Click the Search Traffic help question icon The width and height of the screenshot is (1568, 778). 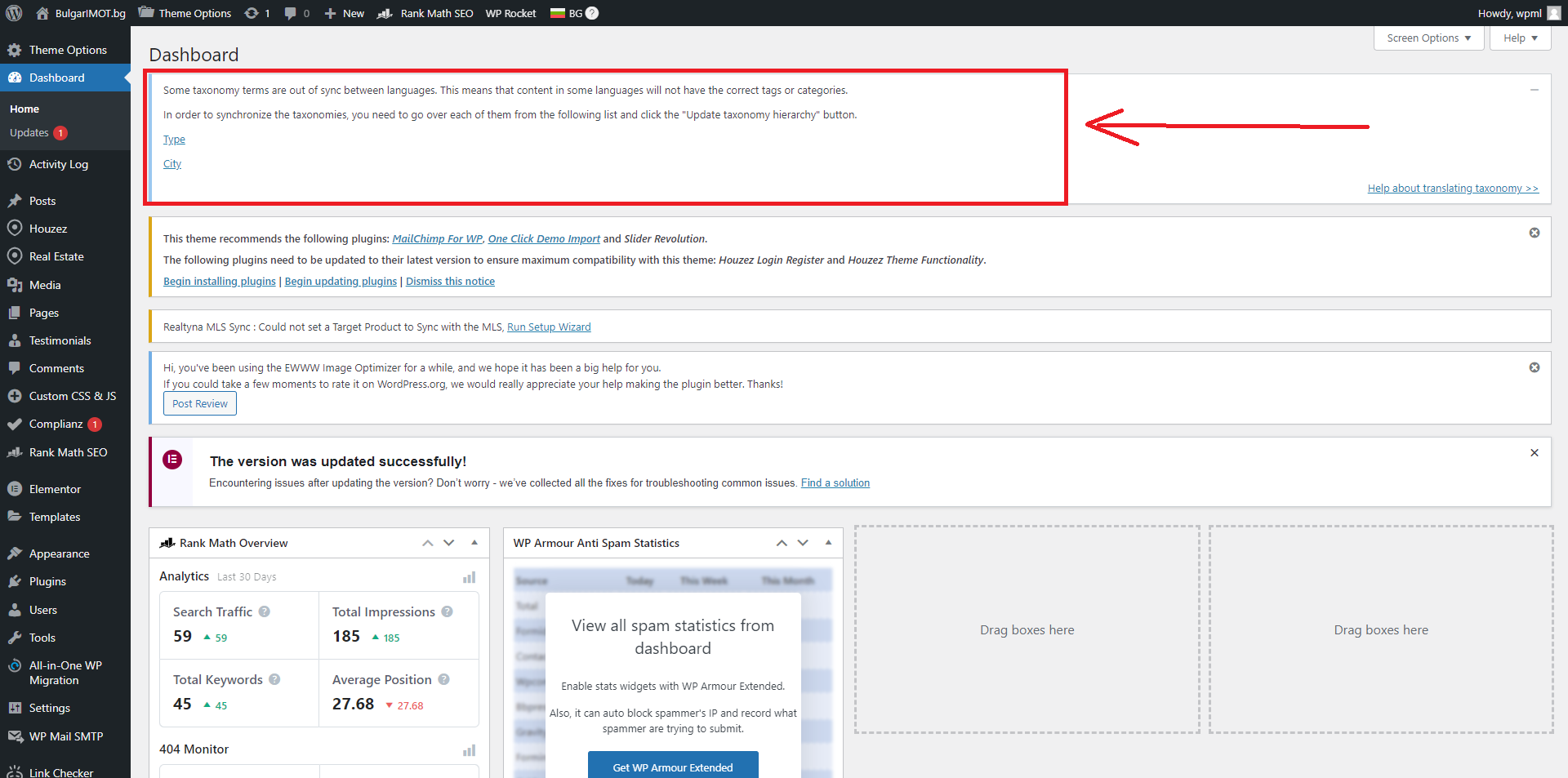[x=265, y=611]
